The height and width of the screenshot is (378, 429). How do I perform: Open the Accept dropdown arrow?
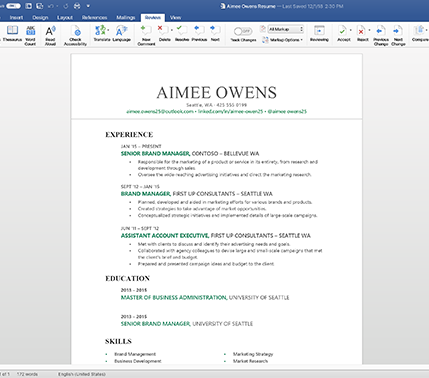coord(350,30)
